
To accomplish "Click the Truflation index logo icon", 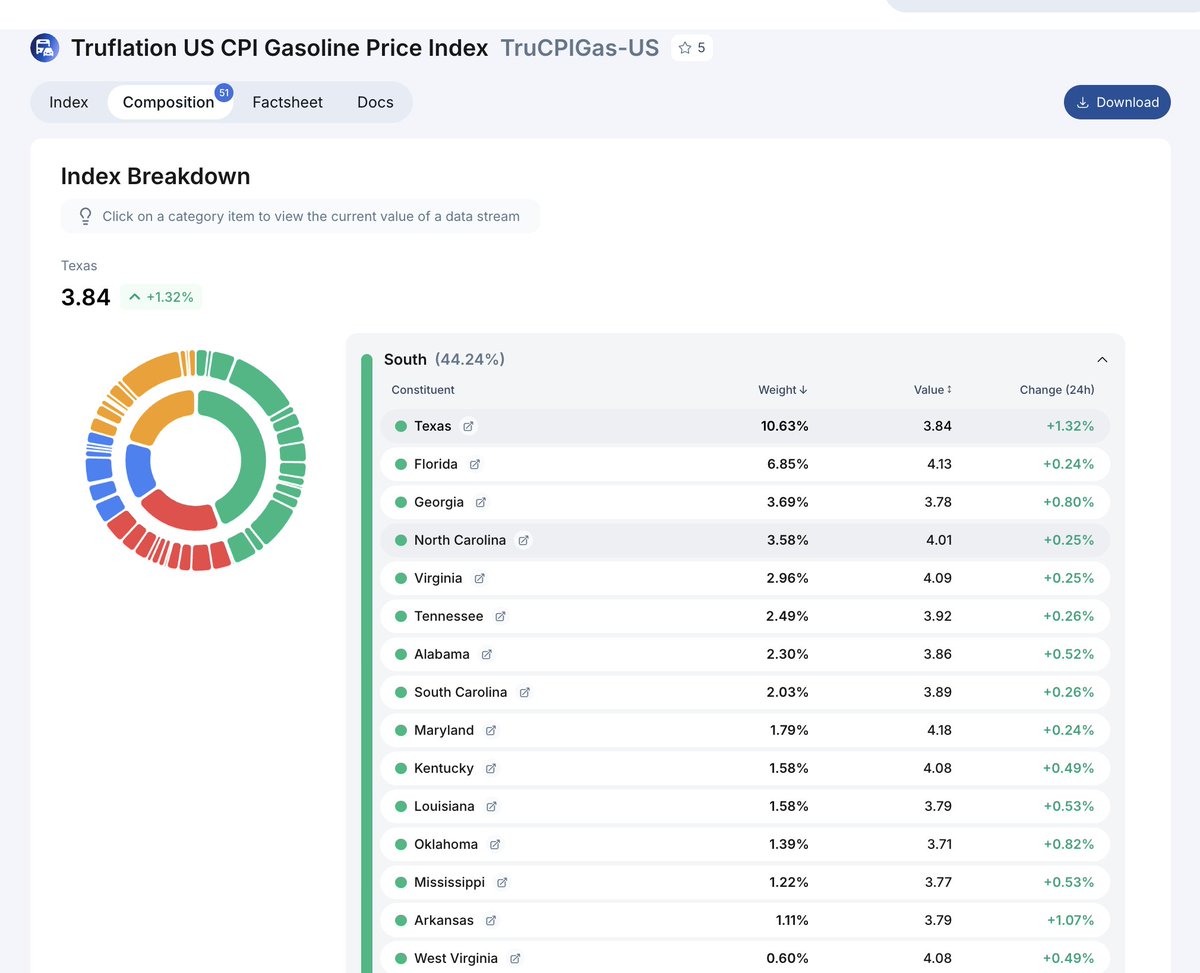I will coord(45,48).
